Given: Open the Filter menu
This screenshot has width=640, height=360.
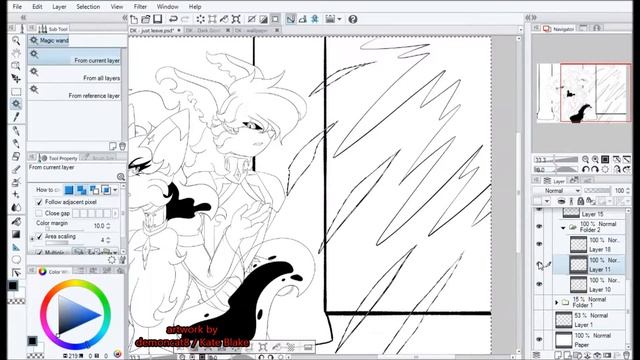Looking at the screenshot, I should 140,7.
